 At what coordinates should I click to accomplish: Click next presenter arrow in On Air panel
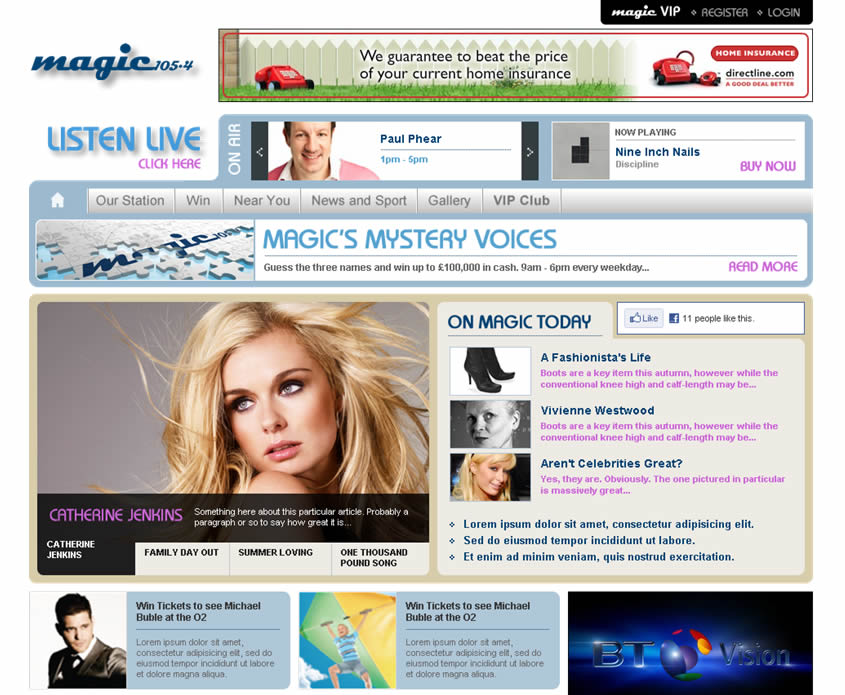click(x=530, y=152)
